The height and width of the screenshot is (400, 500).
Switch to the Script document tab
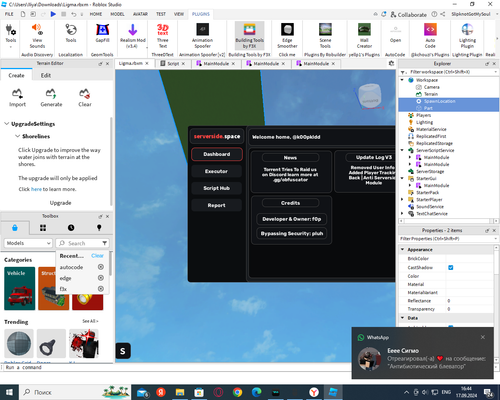(173, 63)
